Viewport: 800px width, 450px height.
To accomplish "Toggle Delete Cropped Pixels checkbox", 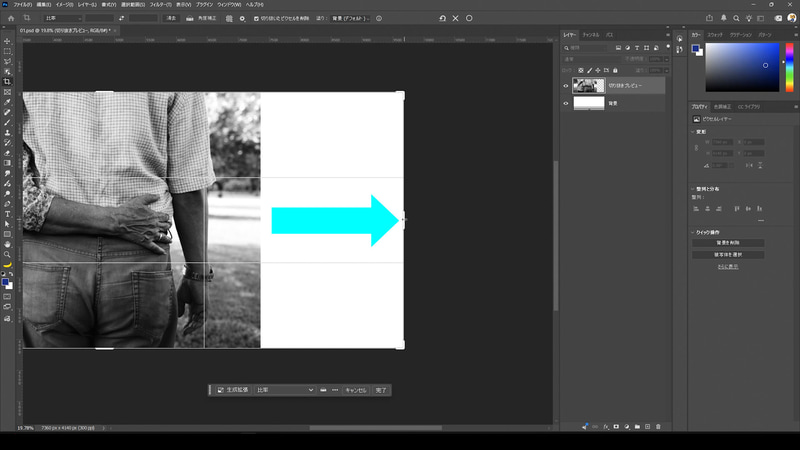I will (256, 18).
